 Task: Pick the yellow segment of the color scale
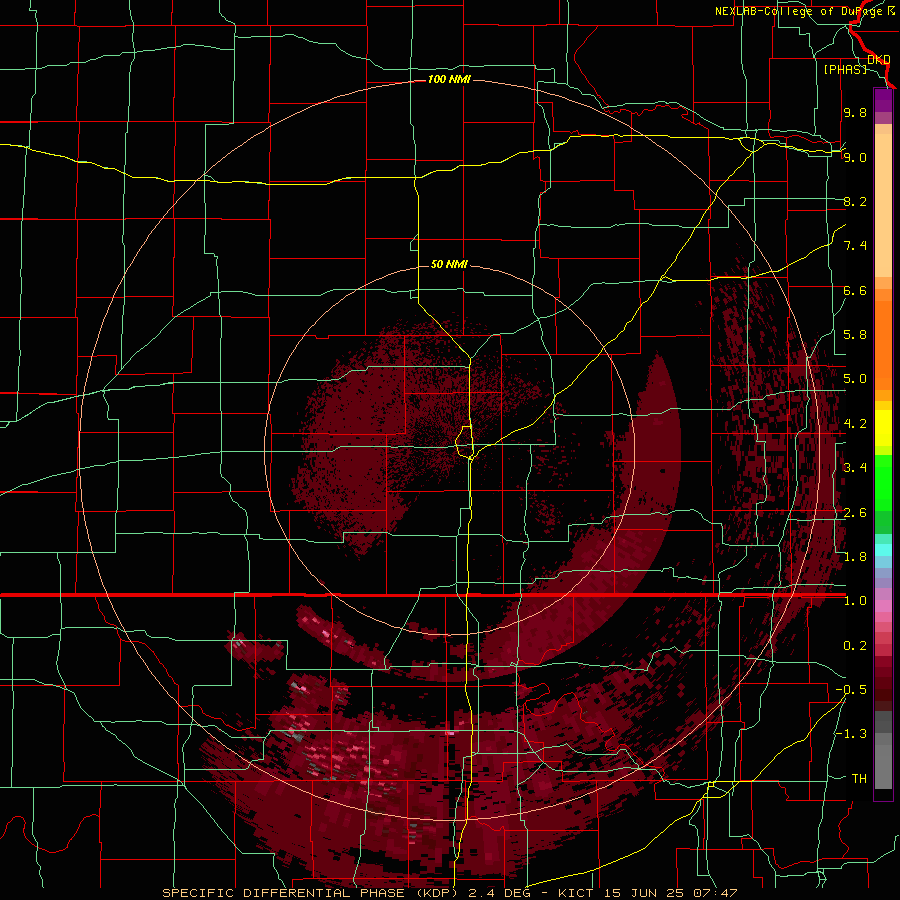point(883,428)
